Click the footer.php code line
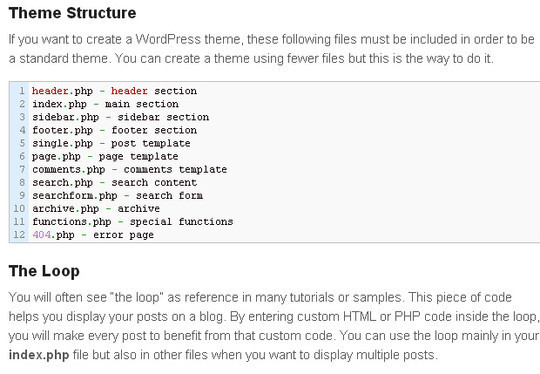This screenshot has width=540, height=374. (114, 130)
